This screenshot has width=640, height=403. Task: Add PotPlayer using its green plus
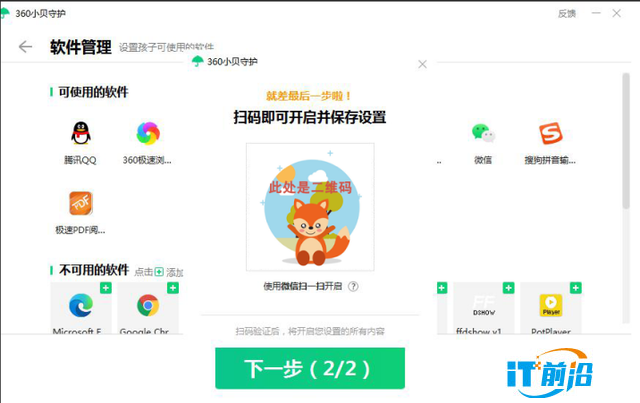[576, 288]
